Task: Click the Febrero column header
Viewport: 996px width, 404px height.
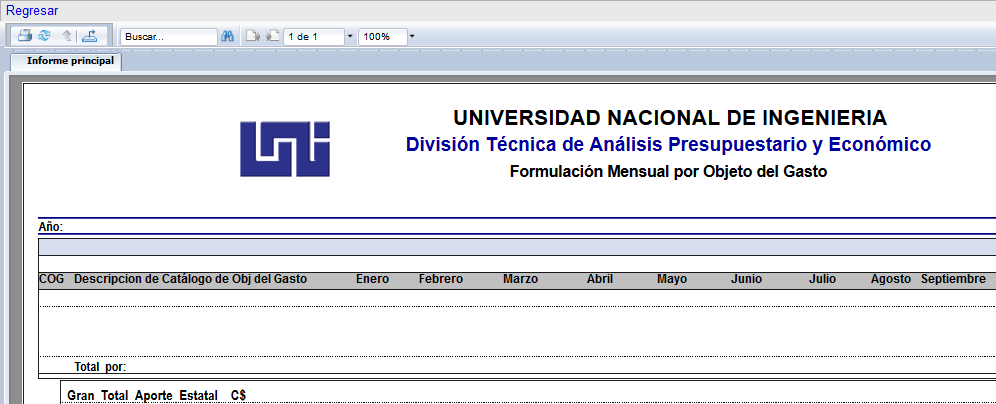Action: coord(441,279)
